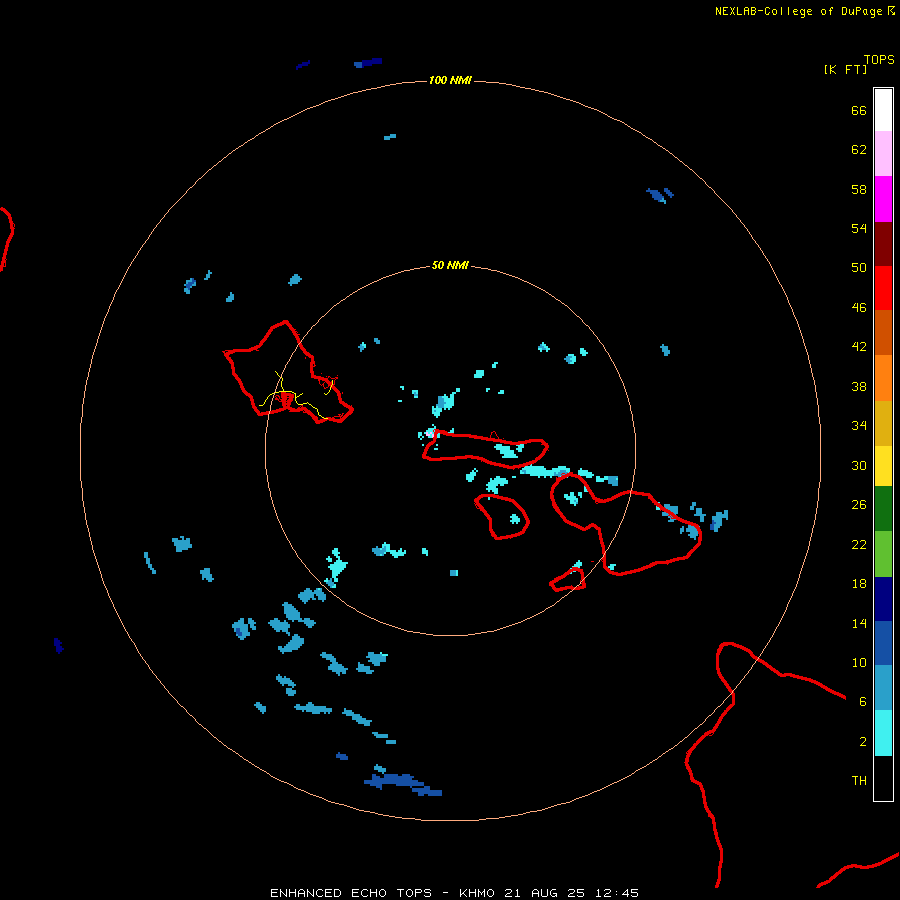Click the 14 scale value
This screenshot has width=900, height=900.
859,623
